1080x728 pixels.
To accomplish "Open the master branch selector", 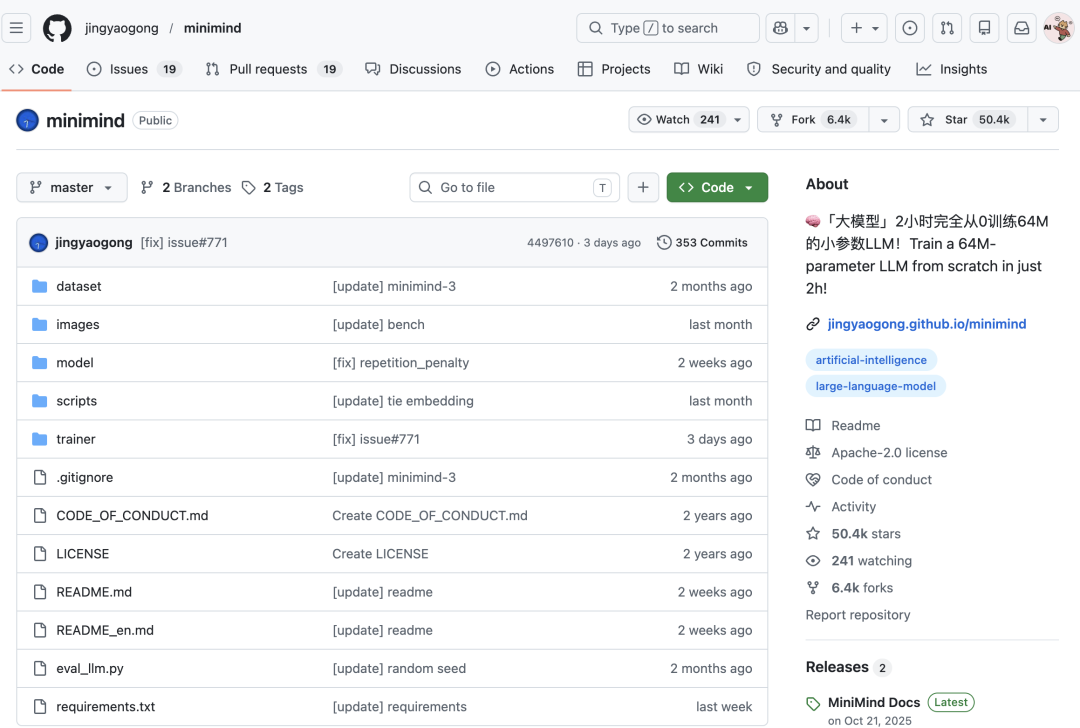I will coord(72,187).
